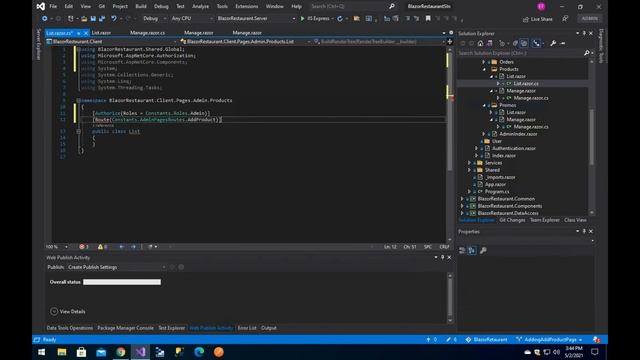Open the 100 % zoom level dropdown
Viewport: 640px width, 360px height.
click(57, 247)
